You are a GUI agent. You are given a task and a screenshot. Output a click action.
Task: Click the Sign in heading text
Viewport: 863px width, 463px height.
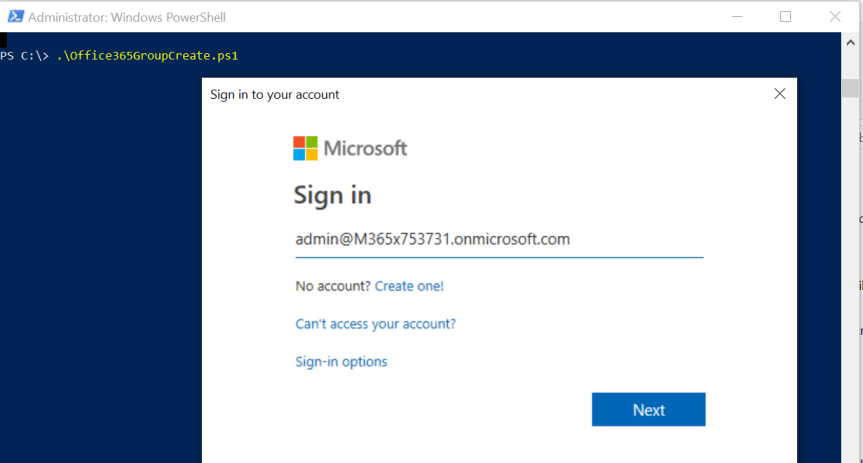point(332,195)
